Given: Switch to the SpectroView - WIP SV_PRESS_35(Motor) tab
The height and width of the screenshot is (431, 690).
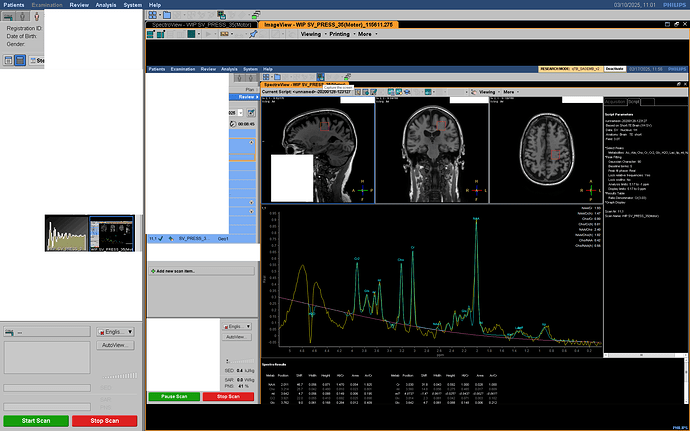Looking at the screenshot, I should (202, 25).
